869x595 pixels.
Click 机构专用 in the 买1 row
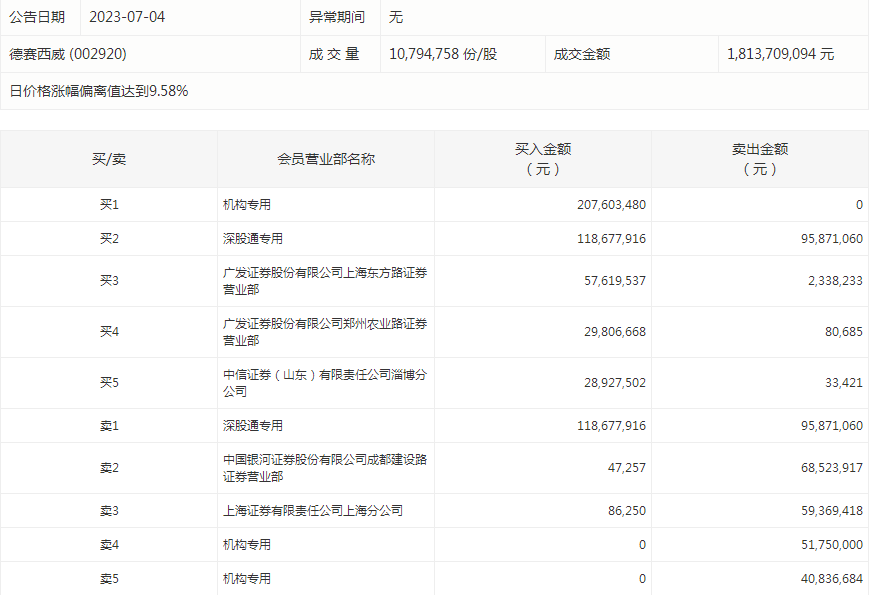[247, 204]
